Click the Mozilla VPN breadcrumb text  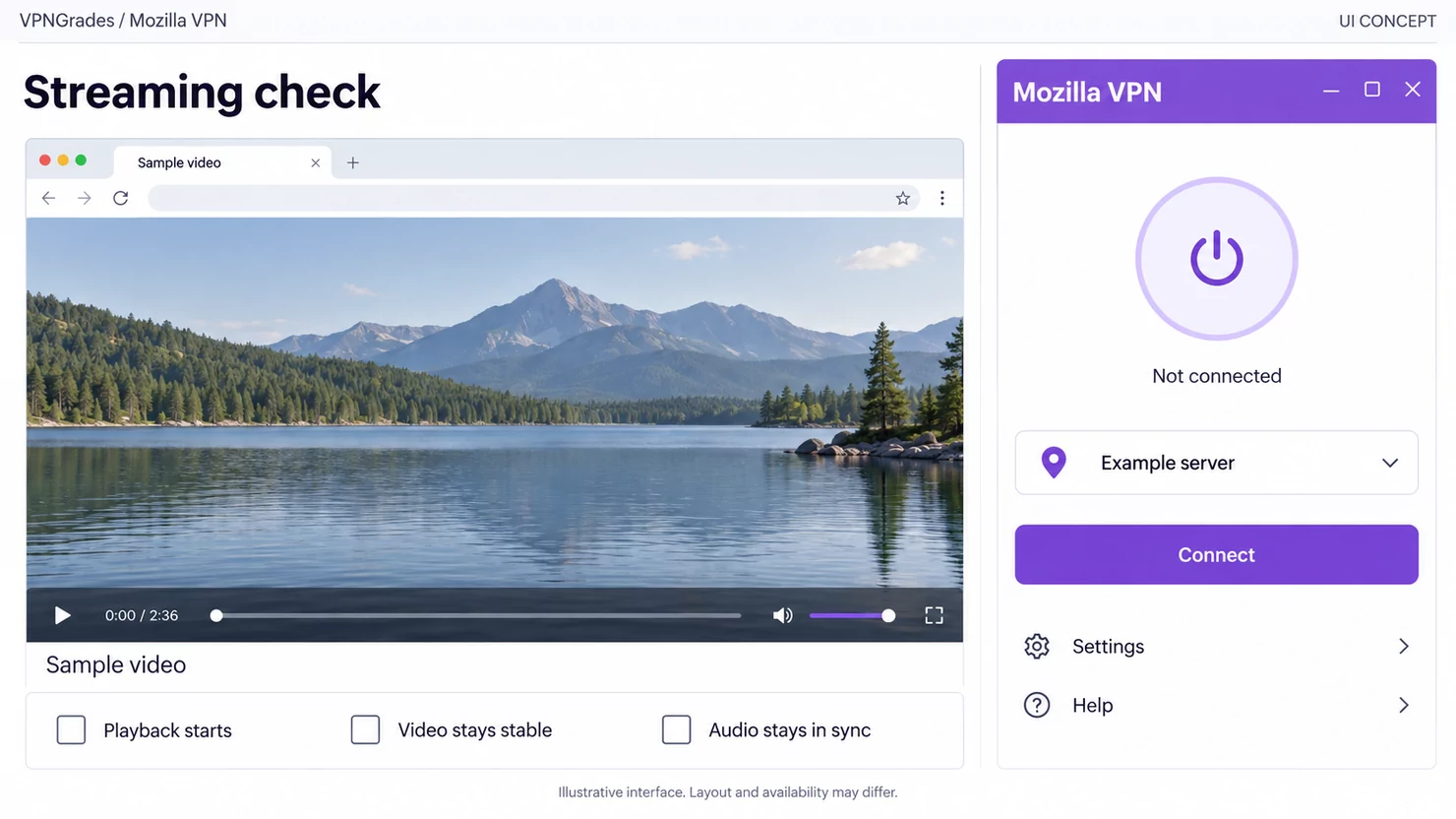(178, 21)
